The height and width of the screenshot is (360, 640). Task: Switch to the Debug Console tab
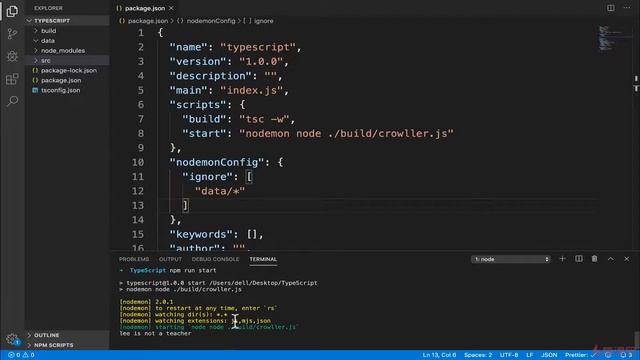tap(215, 259)
